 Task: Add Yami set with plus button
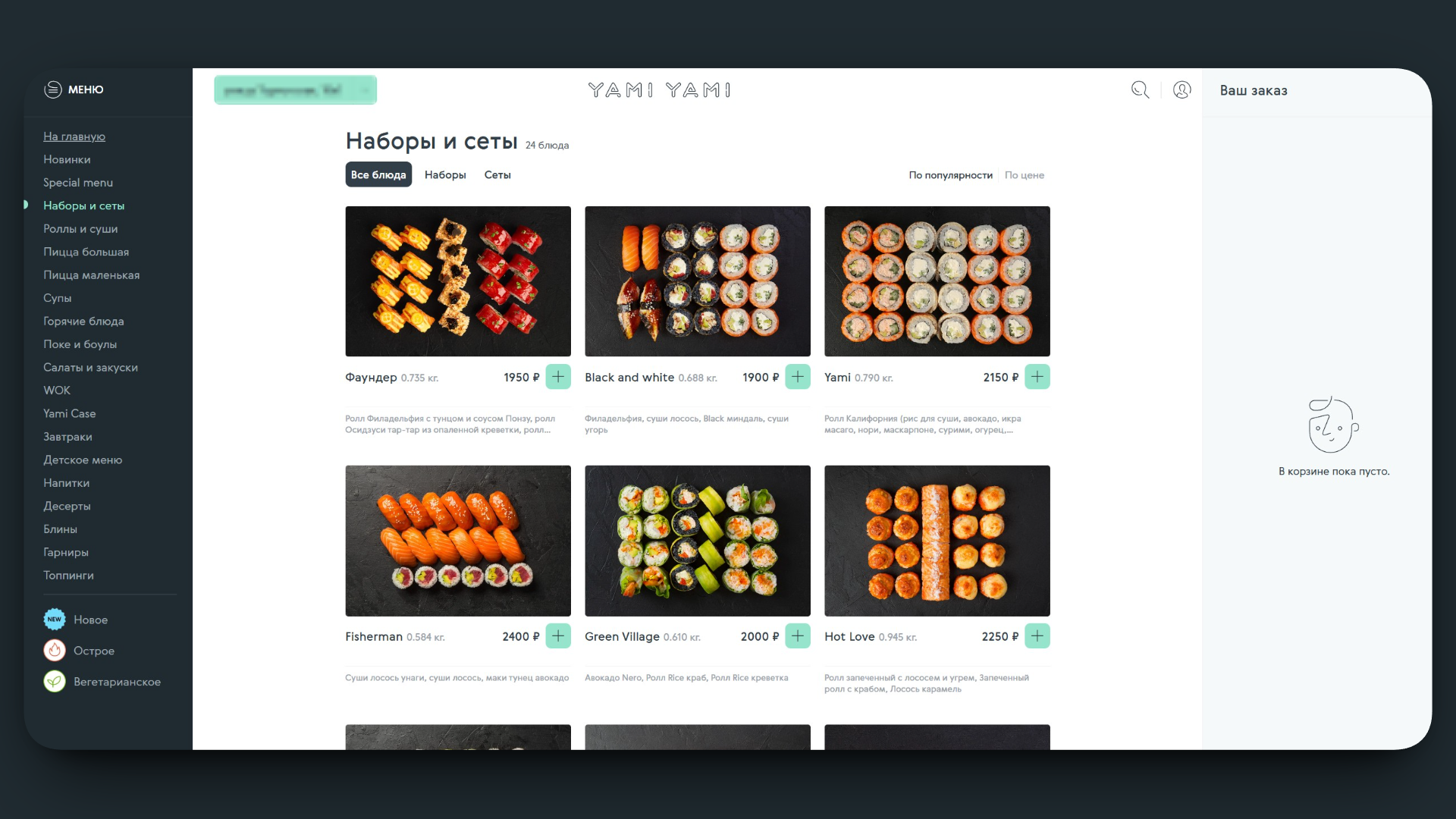click(1037, 377)
